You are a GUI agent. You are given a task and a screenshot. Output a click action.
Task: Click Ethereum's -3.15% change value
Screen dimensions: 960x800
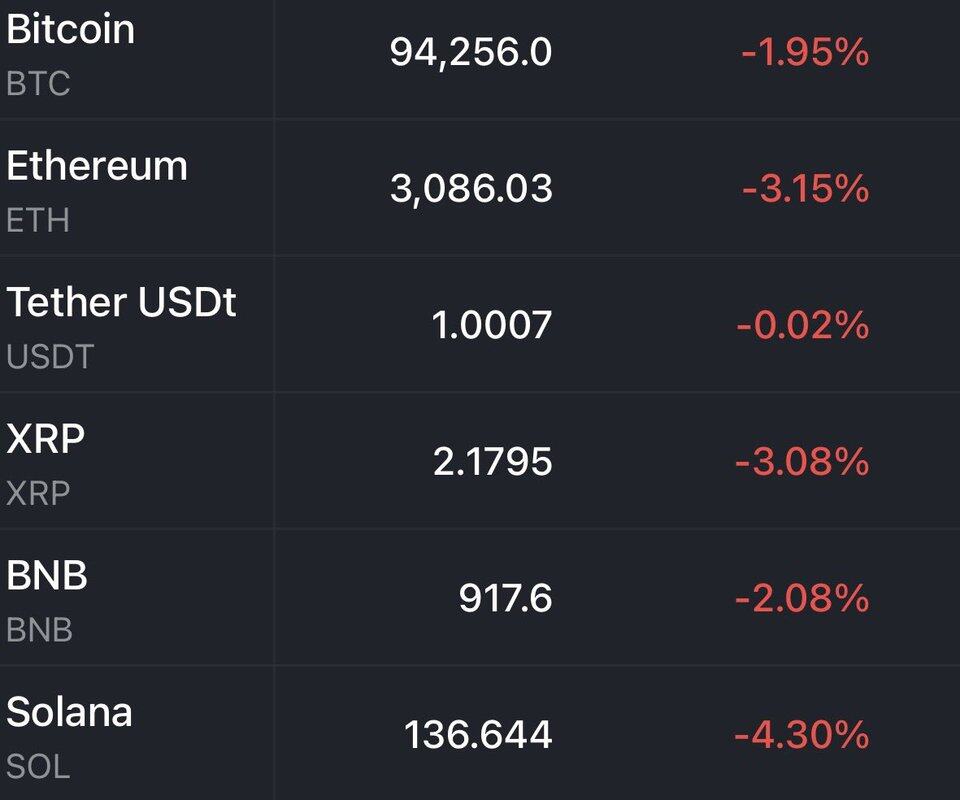coord(804,189)
